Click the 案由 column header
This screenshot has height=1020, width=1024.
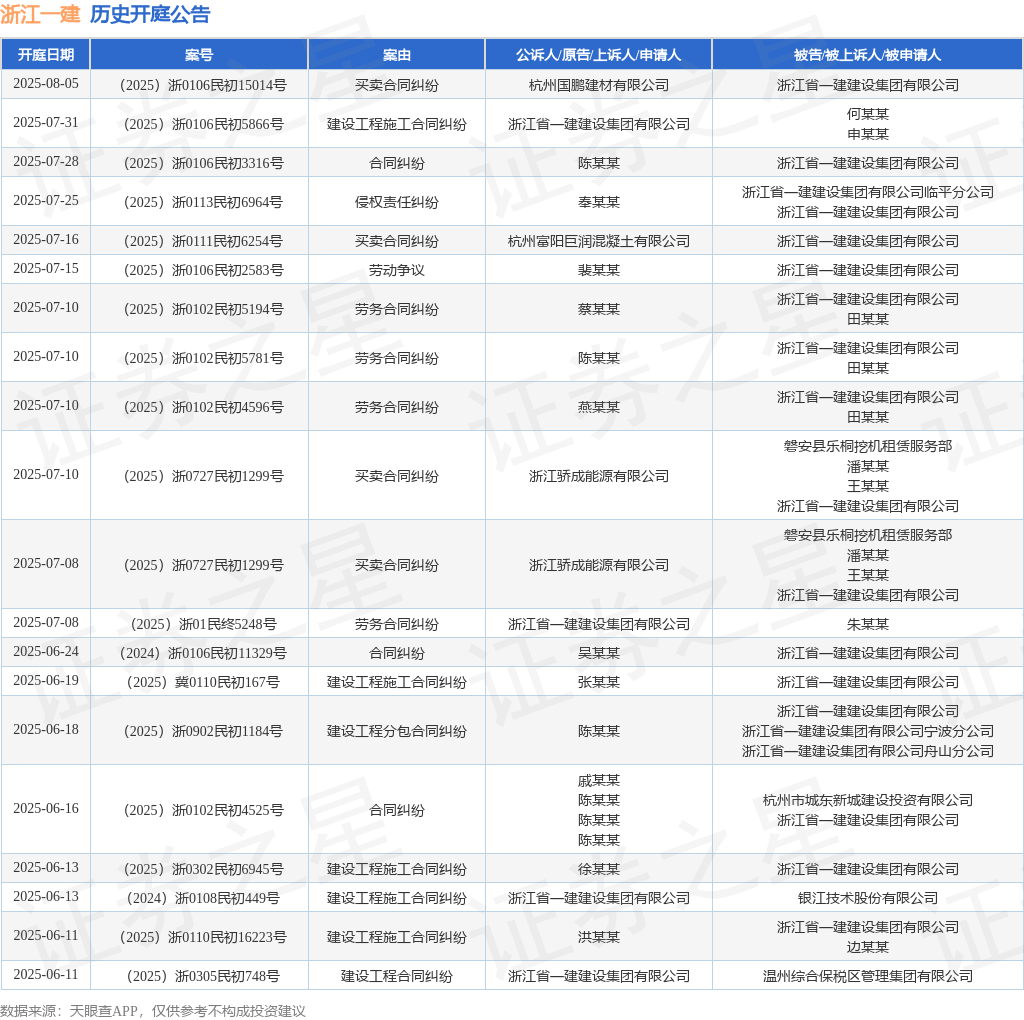pos(396,55)
